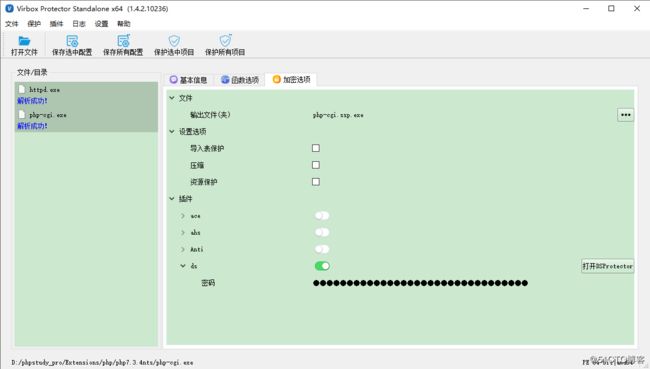The height and width of the screenshot is (369, 650).
Task: Click 保存选中配置 save selected config icon
Action: pyautogui.click(x=72, y=41)
